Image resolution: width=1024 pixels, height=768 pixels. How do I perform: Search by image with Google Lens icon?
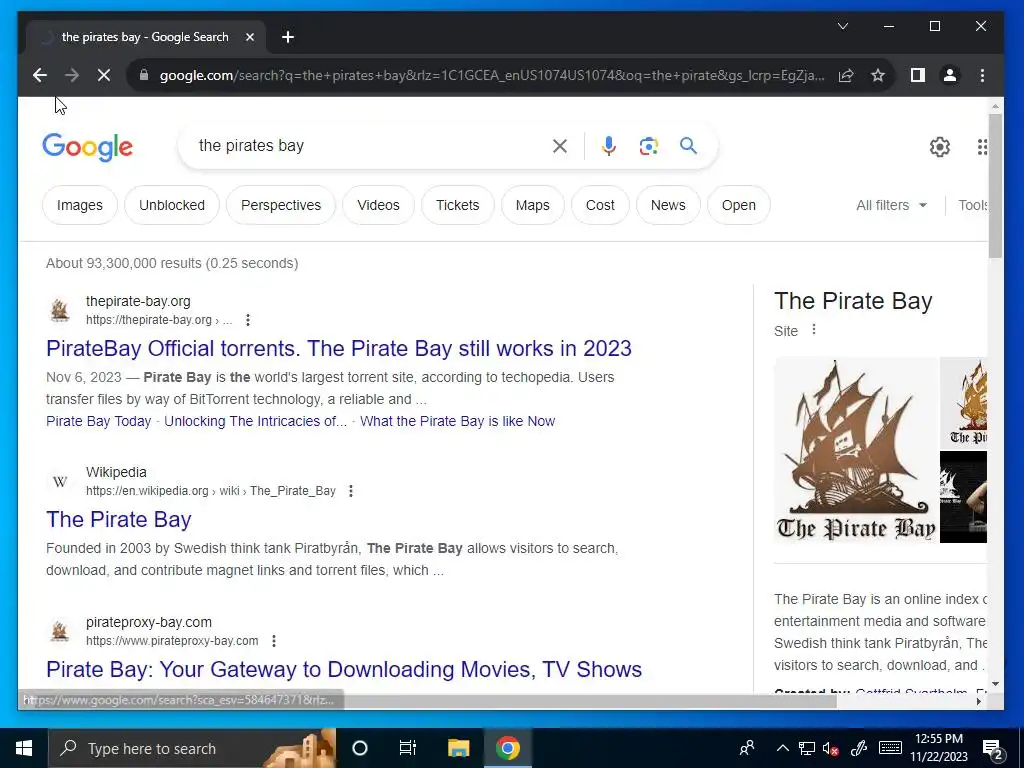click(x=648, y=146)
